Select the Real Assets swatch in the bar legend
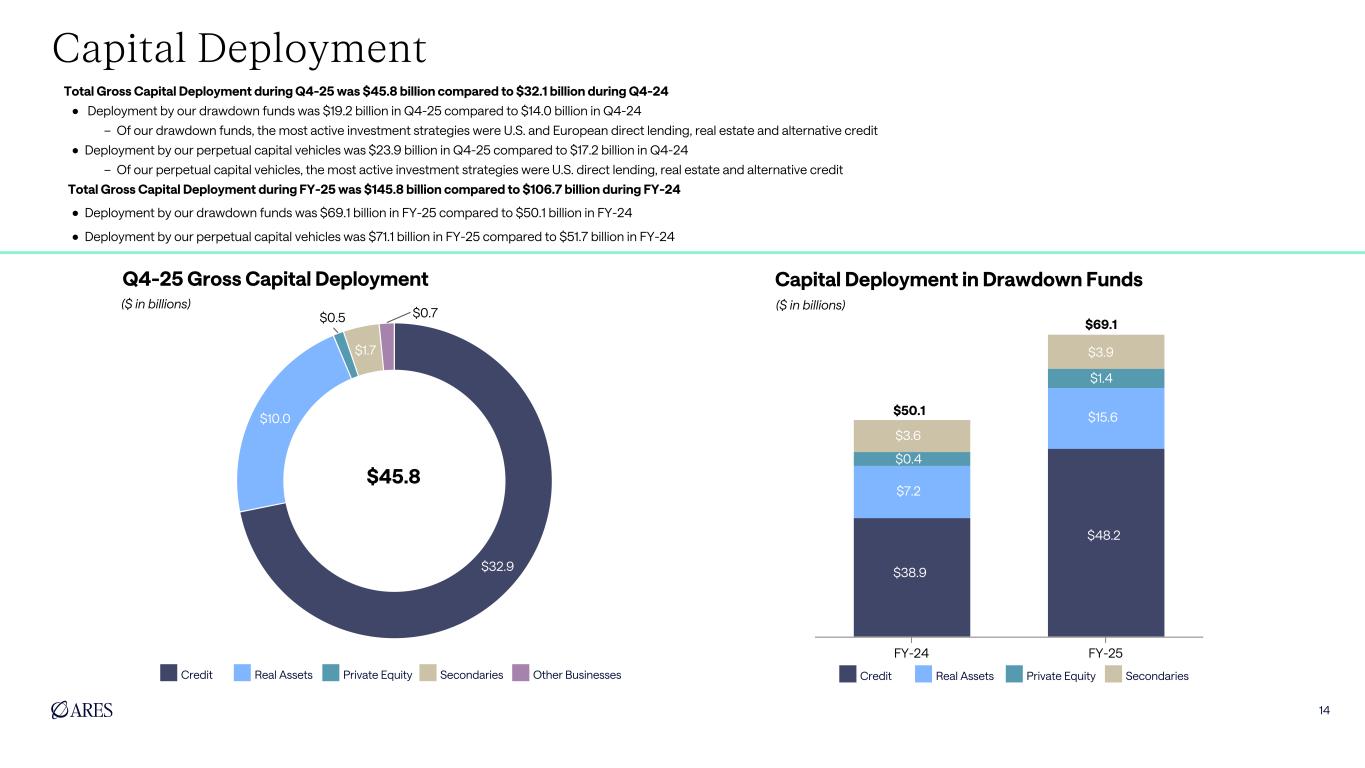 point(924,675)
